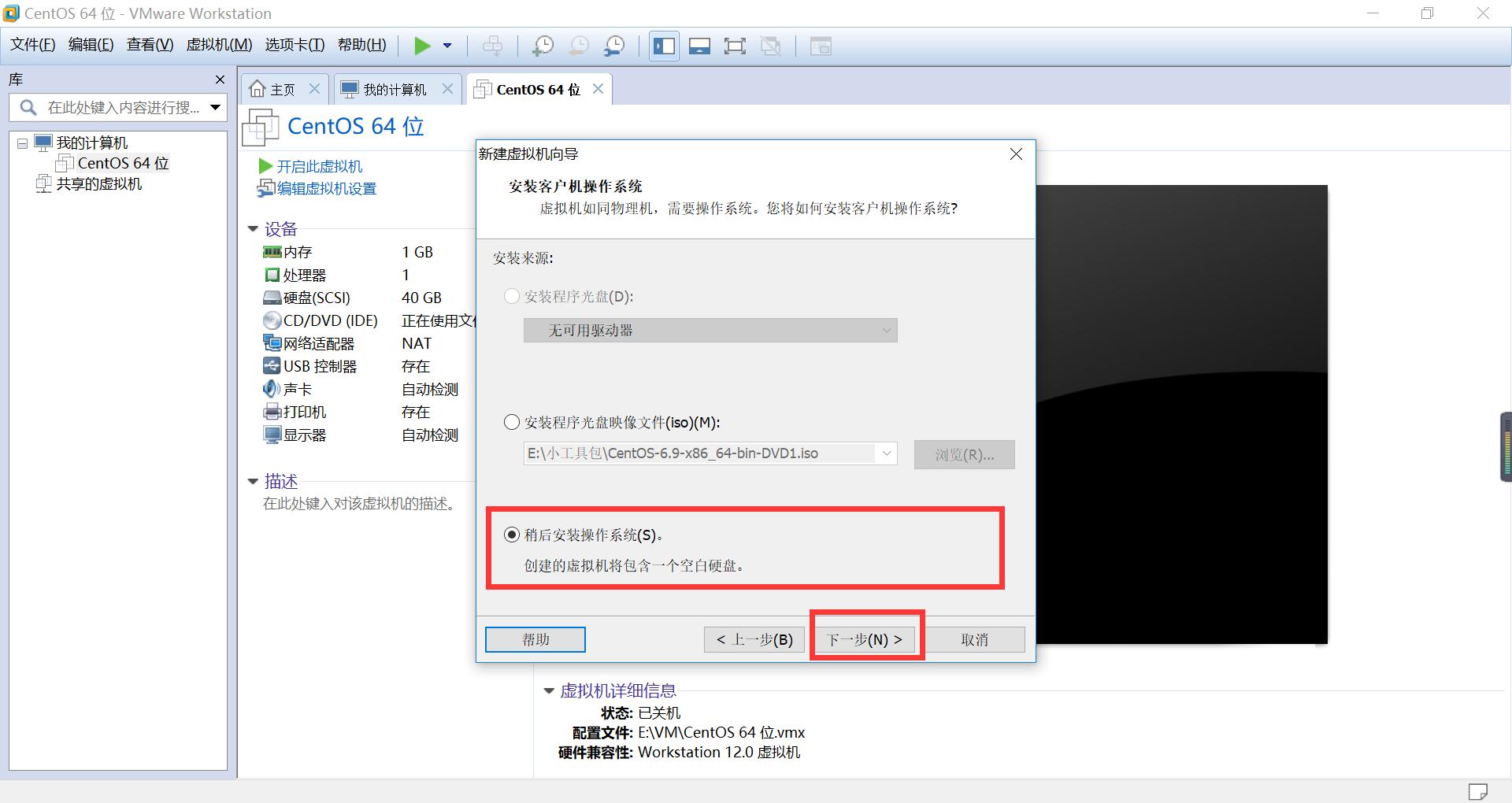Select CentOS 64 位 in library tree
The height and width of the screenshot is (803, 1512).
(x=123, y=163)
